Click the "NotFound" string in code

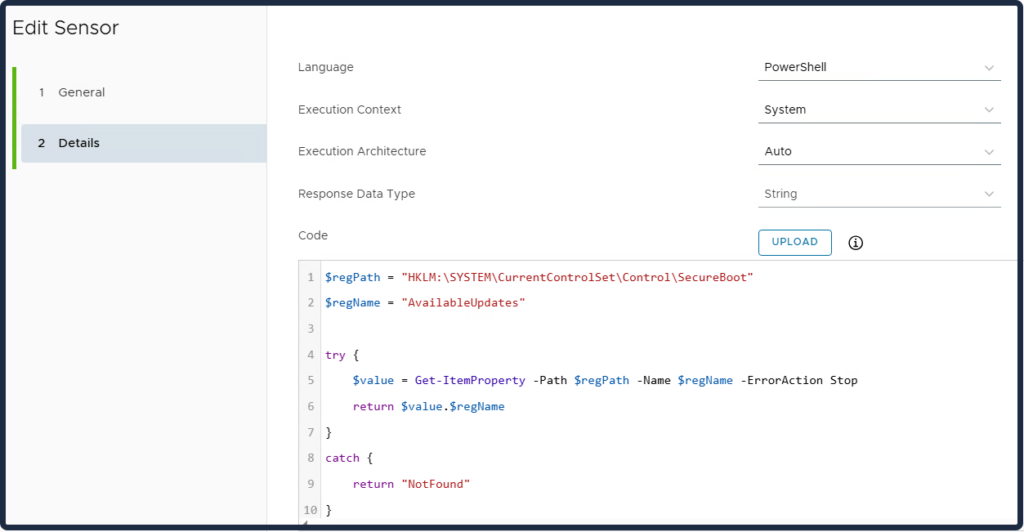coord(435,485)
